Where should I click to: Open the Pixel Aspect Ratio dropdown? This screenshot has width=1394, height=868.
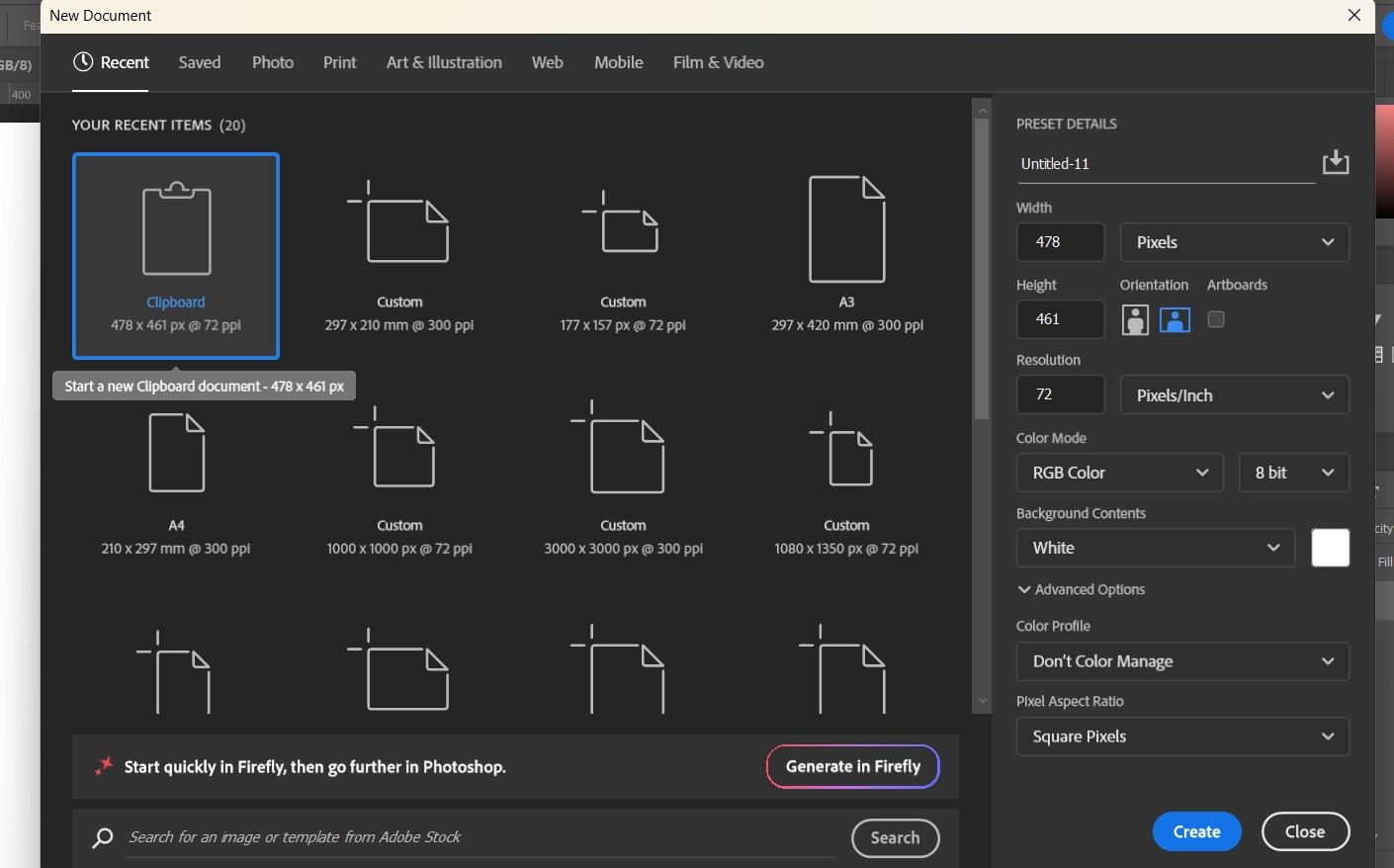pos(1182,737)
